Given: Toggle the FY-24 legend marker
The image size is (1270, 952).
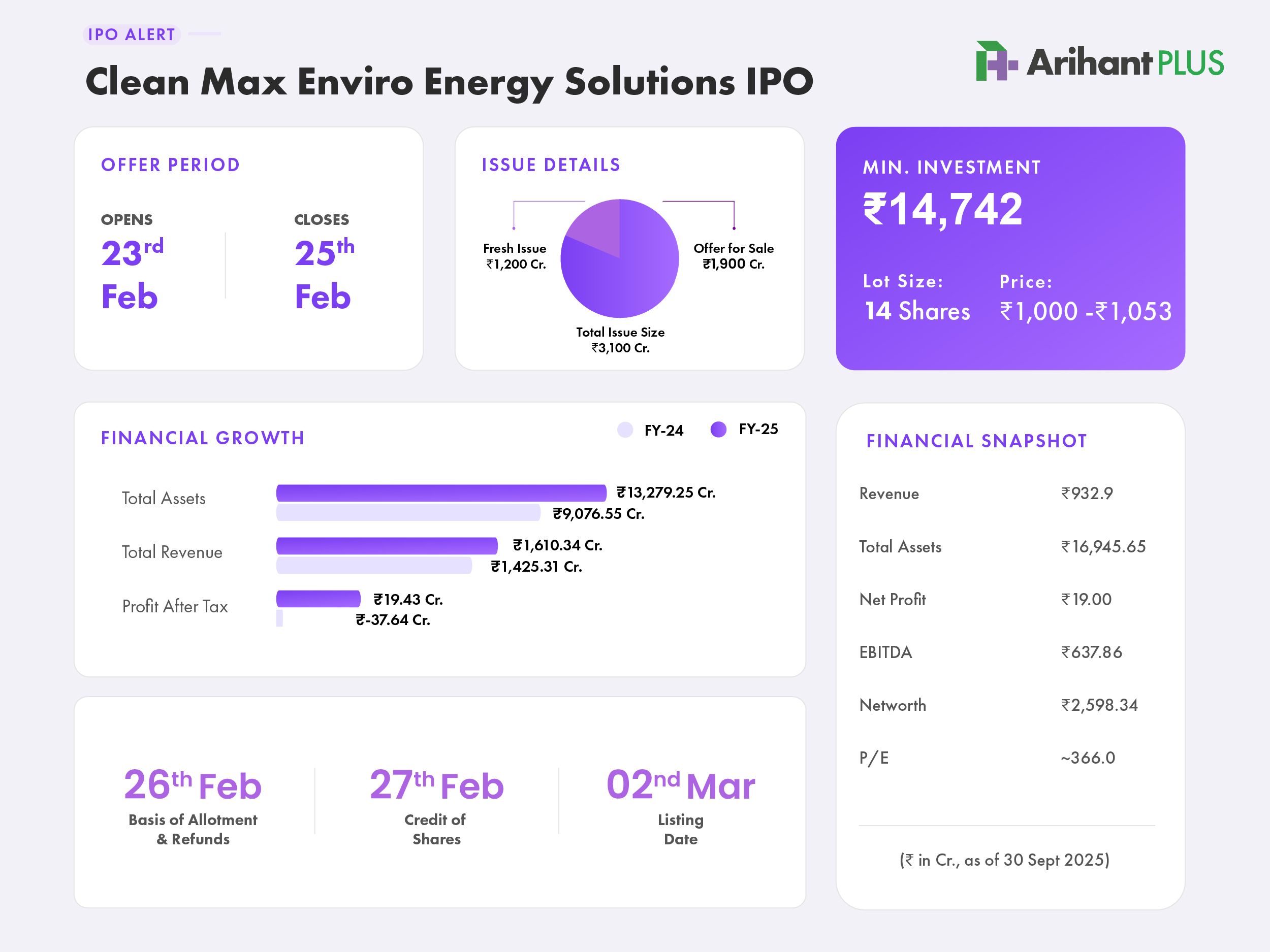Looking at the screenshot, I should coord(624,430).
